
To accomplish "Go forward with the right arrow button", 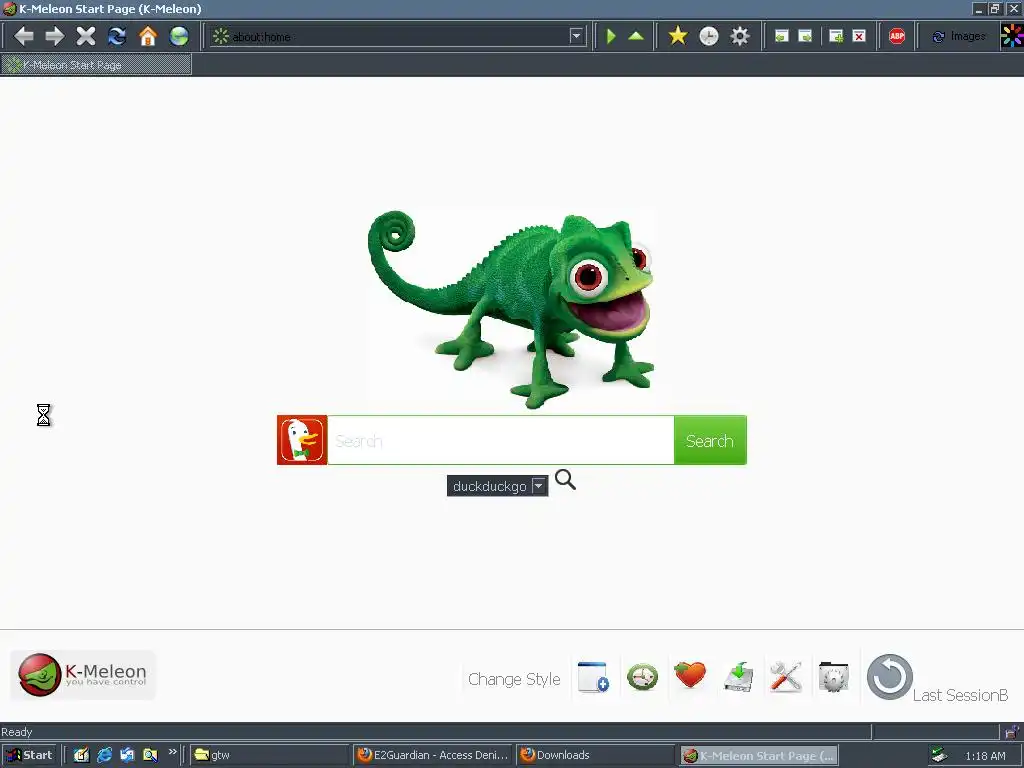I will click(55, 36).
